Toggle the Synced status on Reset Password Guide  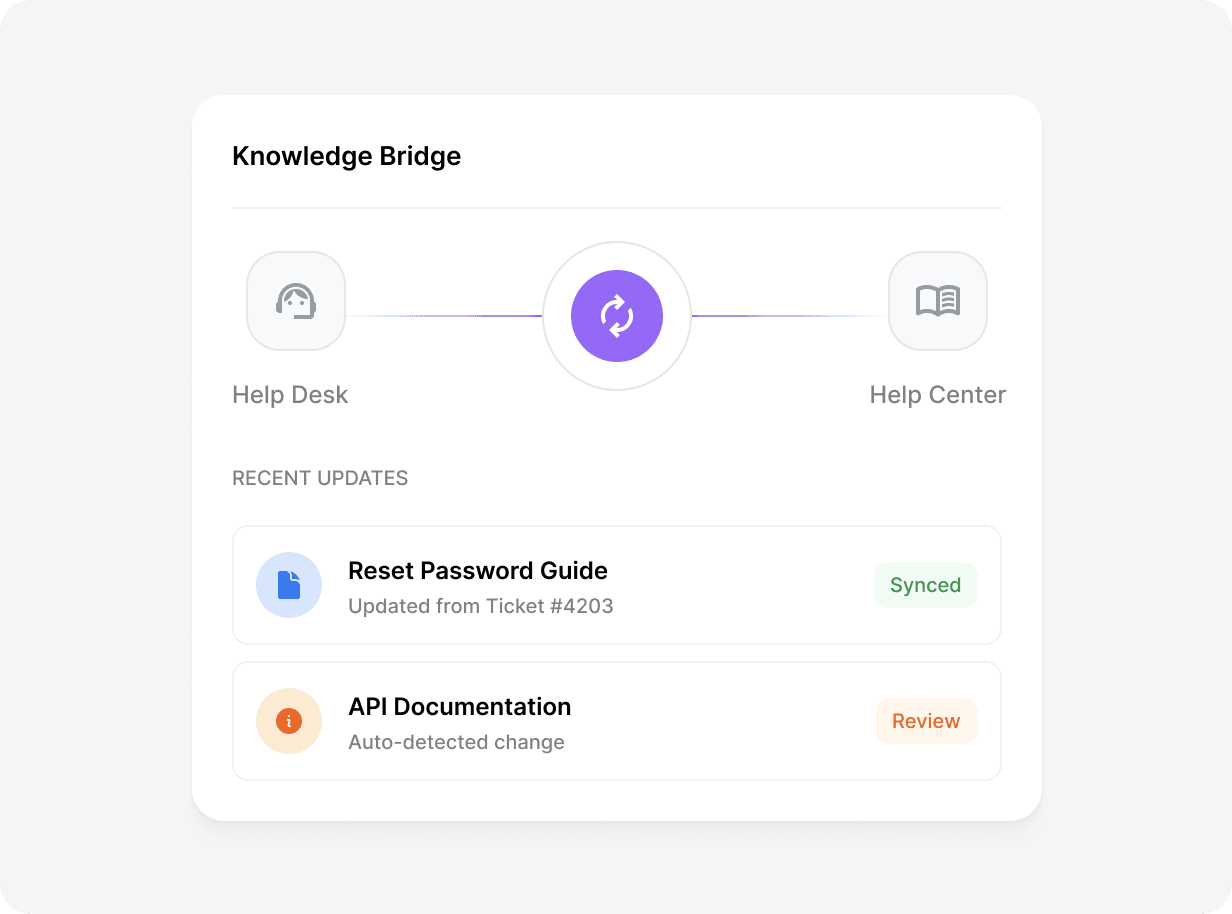(925, 585)
